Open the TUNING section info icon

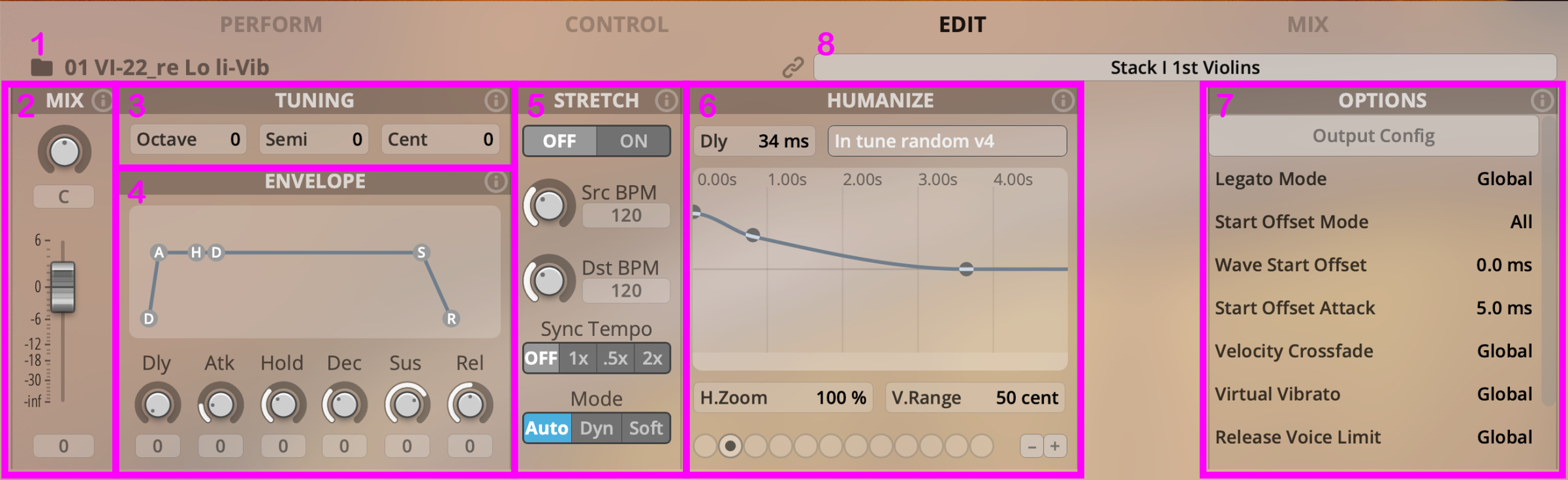click(496, 100)
